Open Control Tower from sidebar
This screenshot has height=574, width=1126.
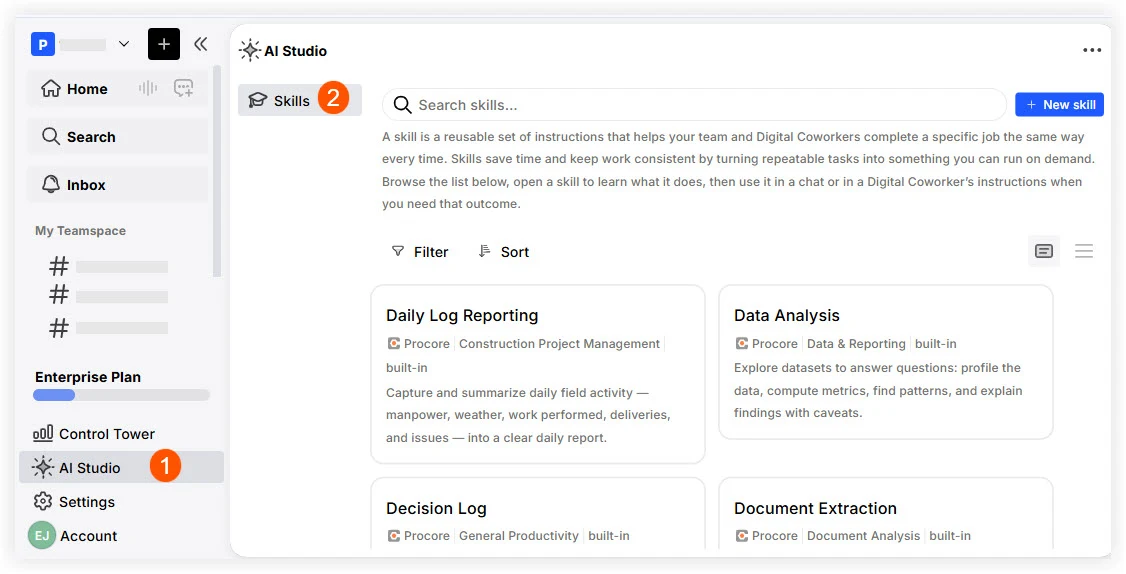click(93, 434)
